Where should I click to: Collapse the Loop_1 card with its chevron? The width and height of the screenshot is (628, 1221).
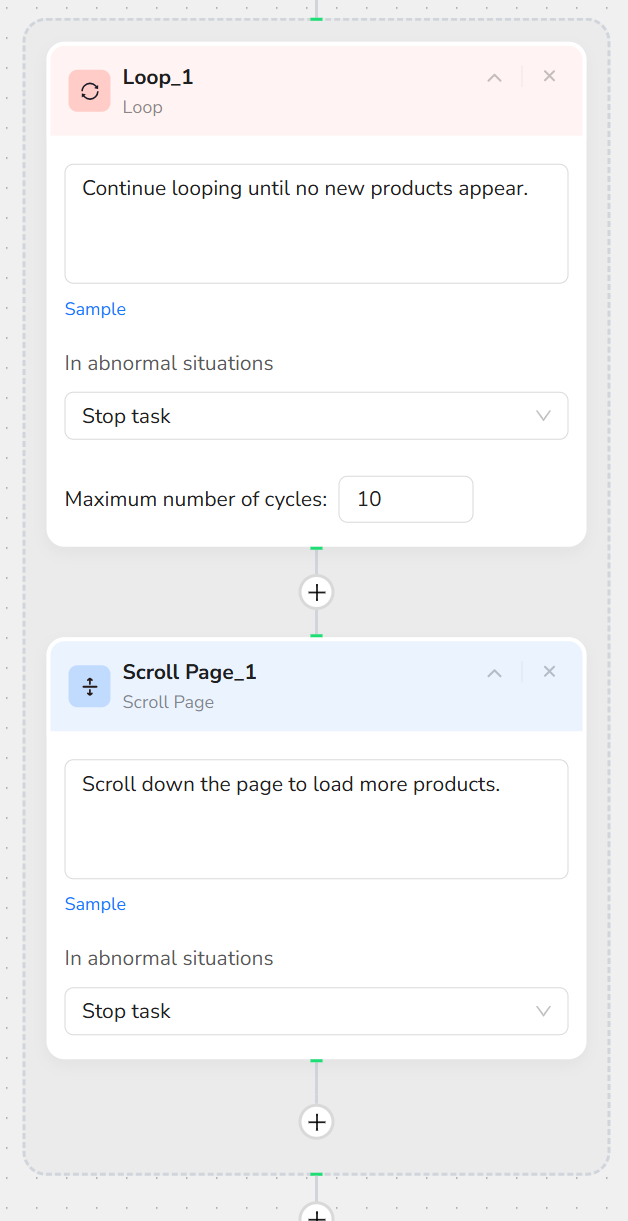click(x=494, y=77)
